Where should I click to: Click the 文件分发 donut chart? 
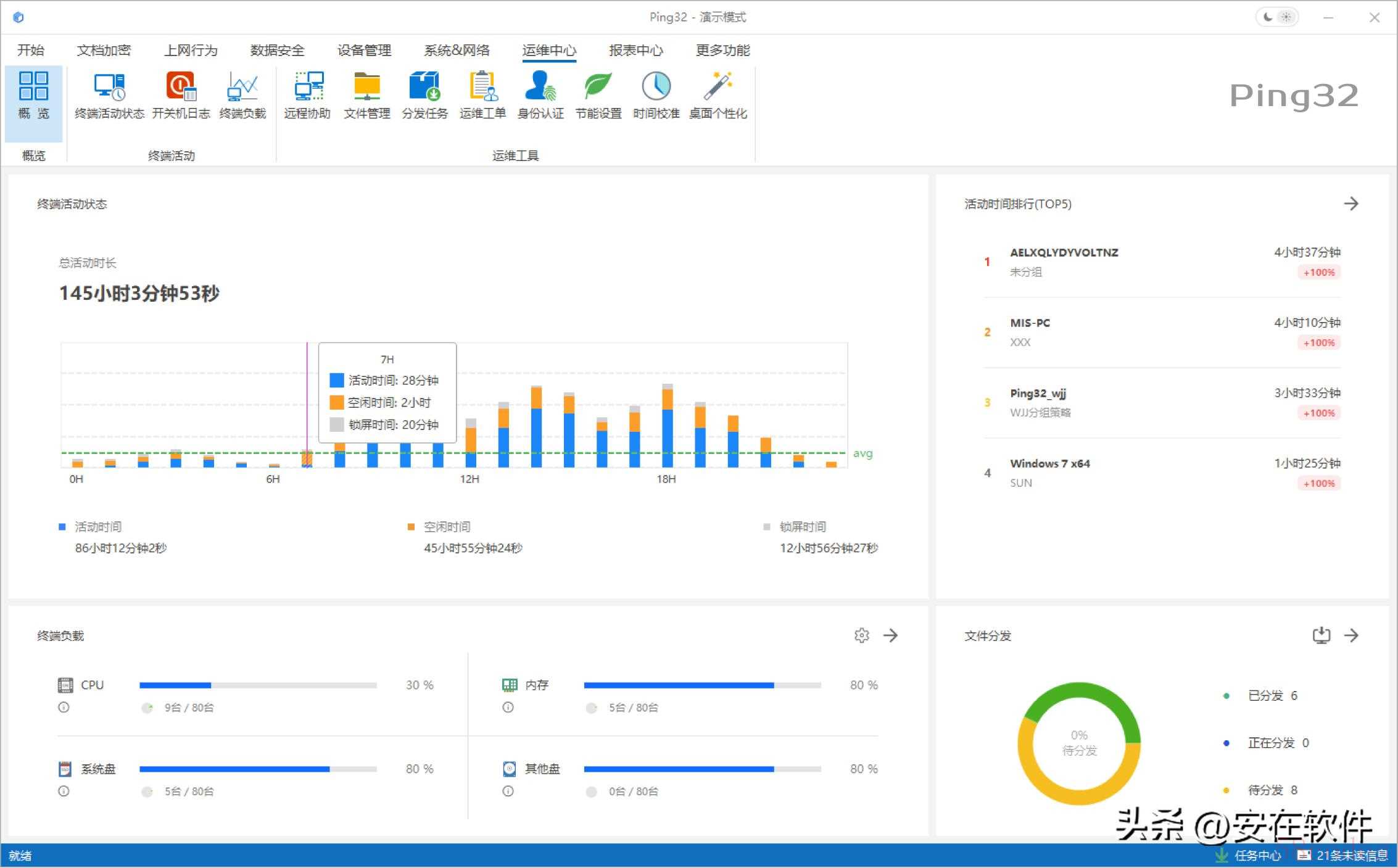(x=1079, y=743)
